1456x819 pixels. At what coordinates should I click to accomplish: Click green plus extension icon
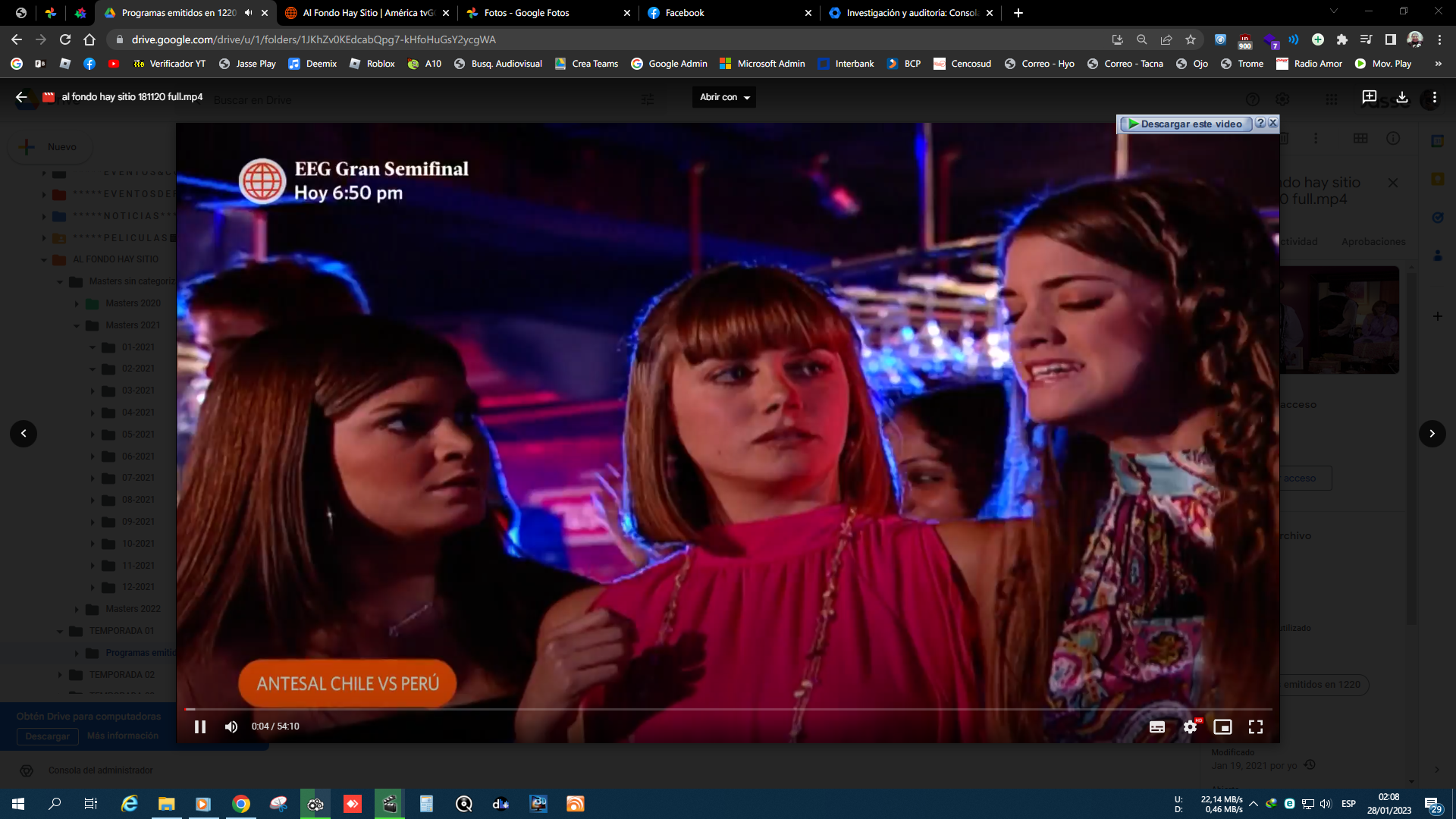point(1318,39)
